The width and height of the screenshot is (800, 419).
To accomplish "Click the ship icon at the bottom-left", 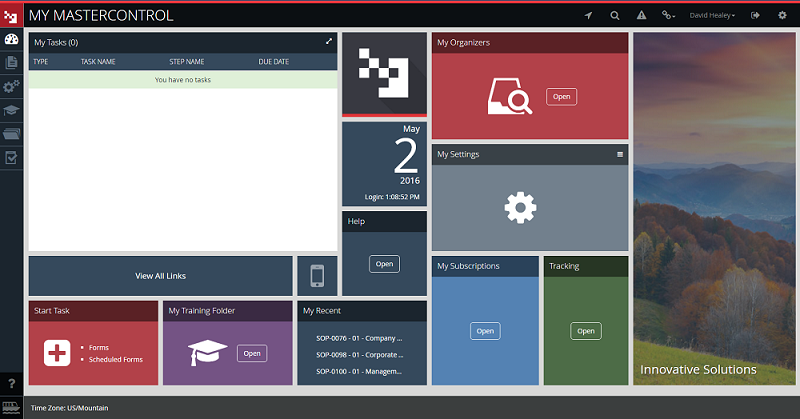I will coord(11,407).
